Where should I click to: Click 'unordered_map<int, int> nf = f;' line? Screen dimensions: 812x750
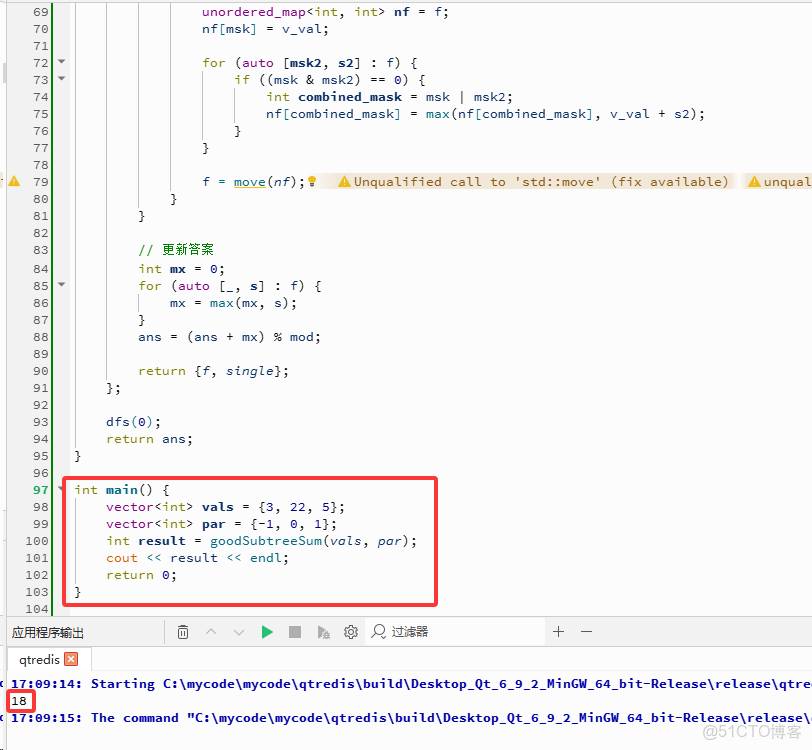tap(325, 12)
